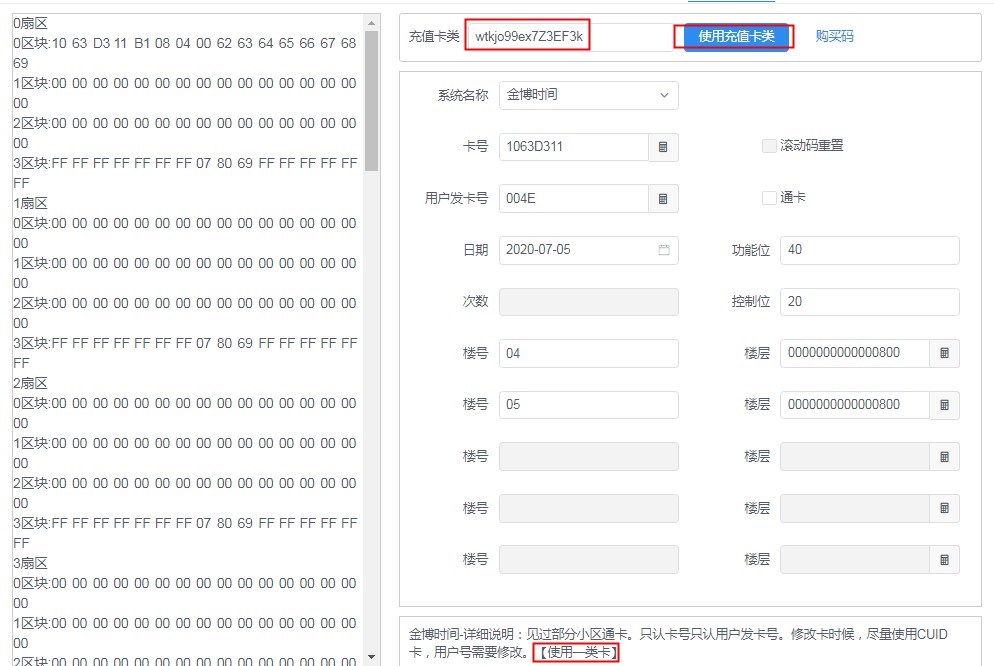Screen dimensions: 994x666
Task: Click the 【使用一类卡】 text in description
Action: point(576,652)
